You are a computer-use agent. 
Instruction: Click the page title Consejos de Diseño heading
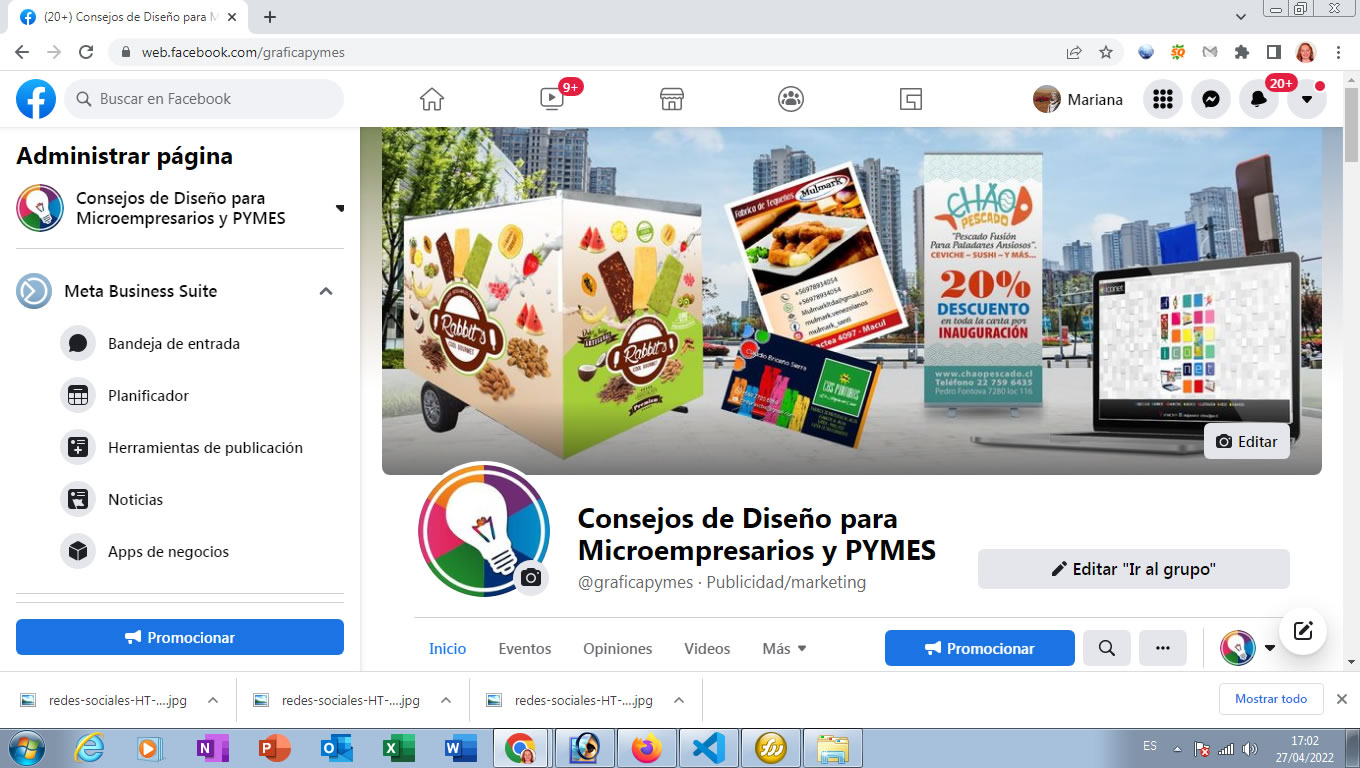tap(757, 534)
